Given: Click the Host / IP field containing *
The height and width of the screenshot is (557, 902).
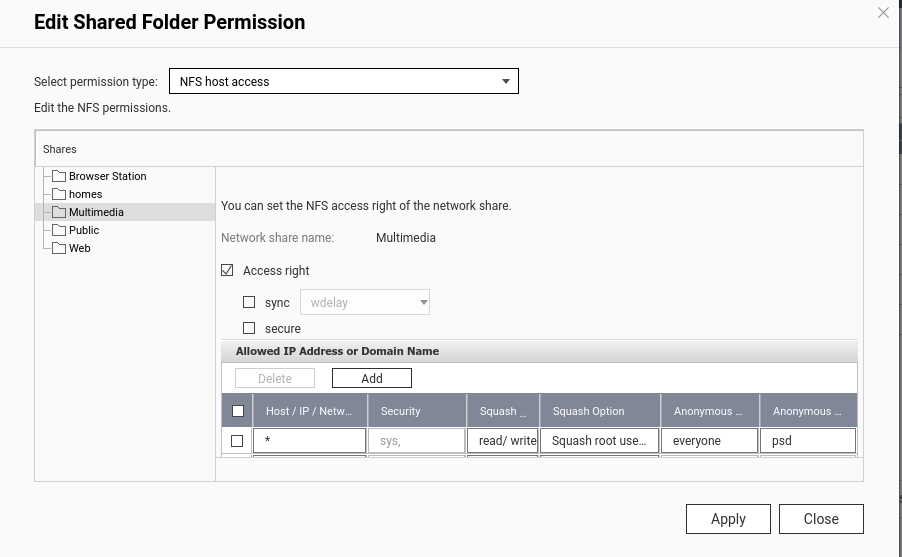Looking at the screenshot, I should [309, 441].
